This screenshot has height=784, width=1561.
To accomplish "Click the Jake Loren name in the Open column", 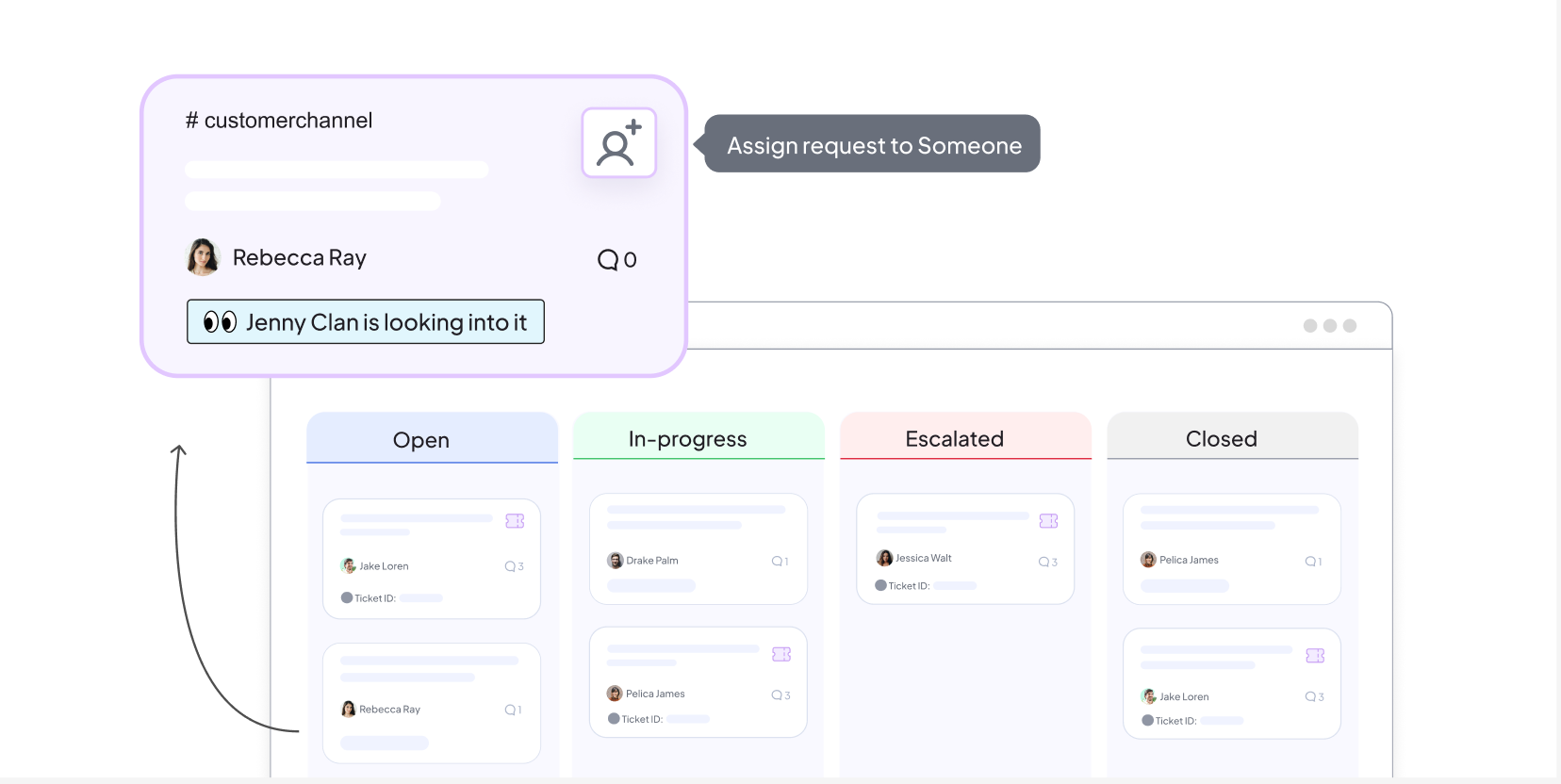I will tap(384, 566).
